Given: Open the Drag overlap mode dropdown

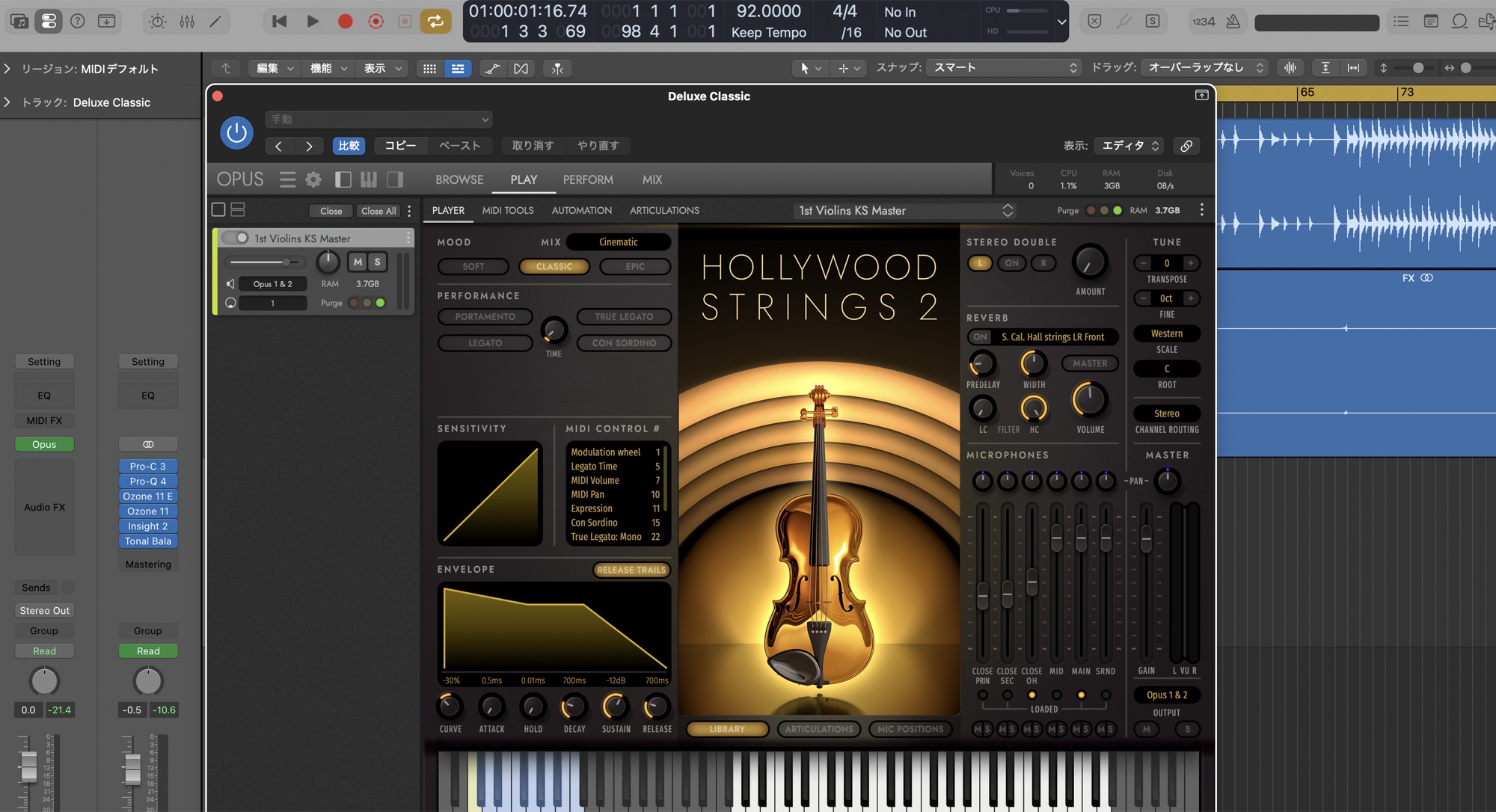Looking at the screenshot, I should (x=1205, y=67).
